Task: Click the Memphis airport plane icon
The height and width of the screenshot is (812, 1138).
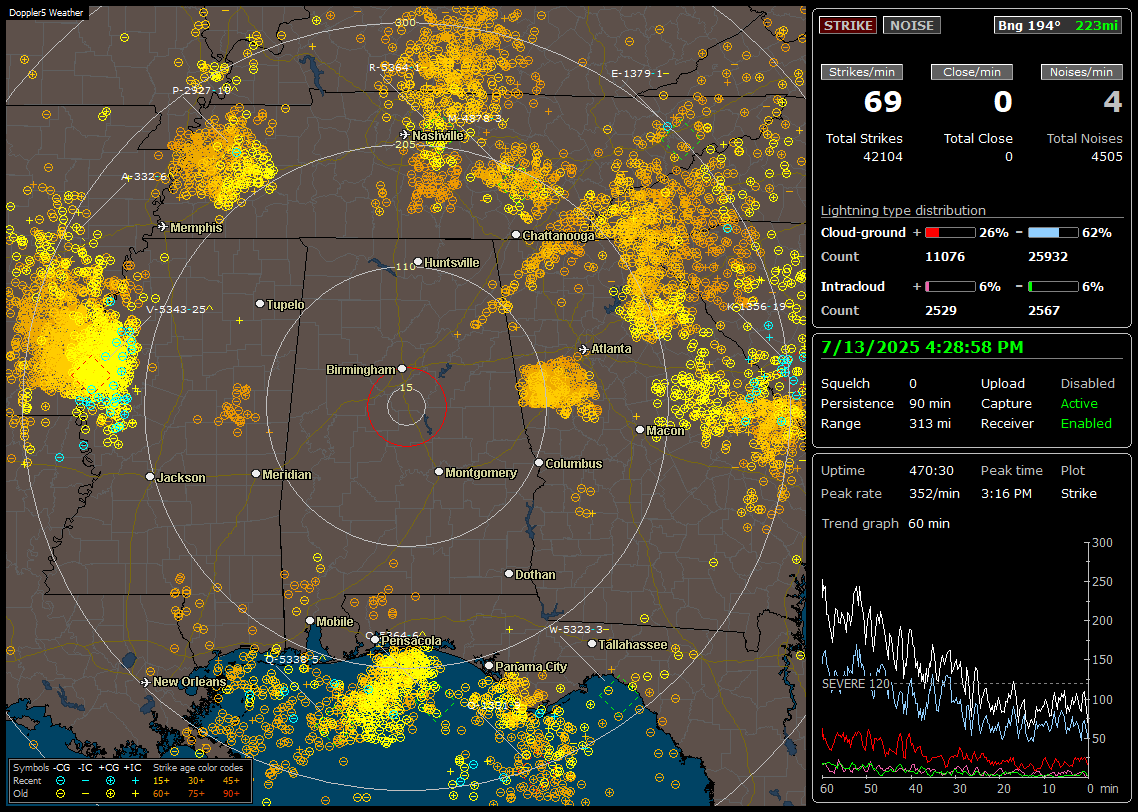Action: 163,227
